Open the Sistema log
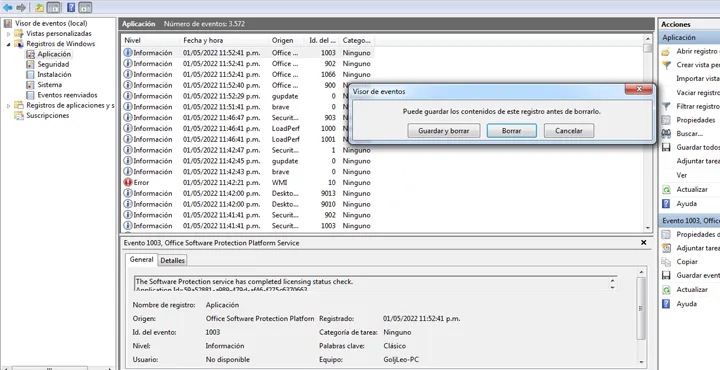This screenshot has width=720, height=370. pos(50,84)
